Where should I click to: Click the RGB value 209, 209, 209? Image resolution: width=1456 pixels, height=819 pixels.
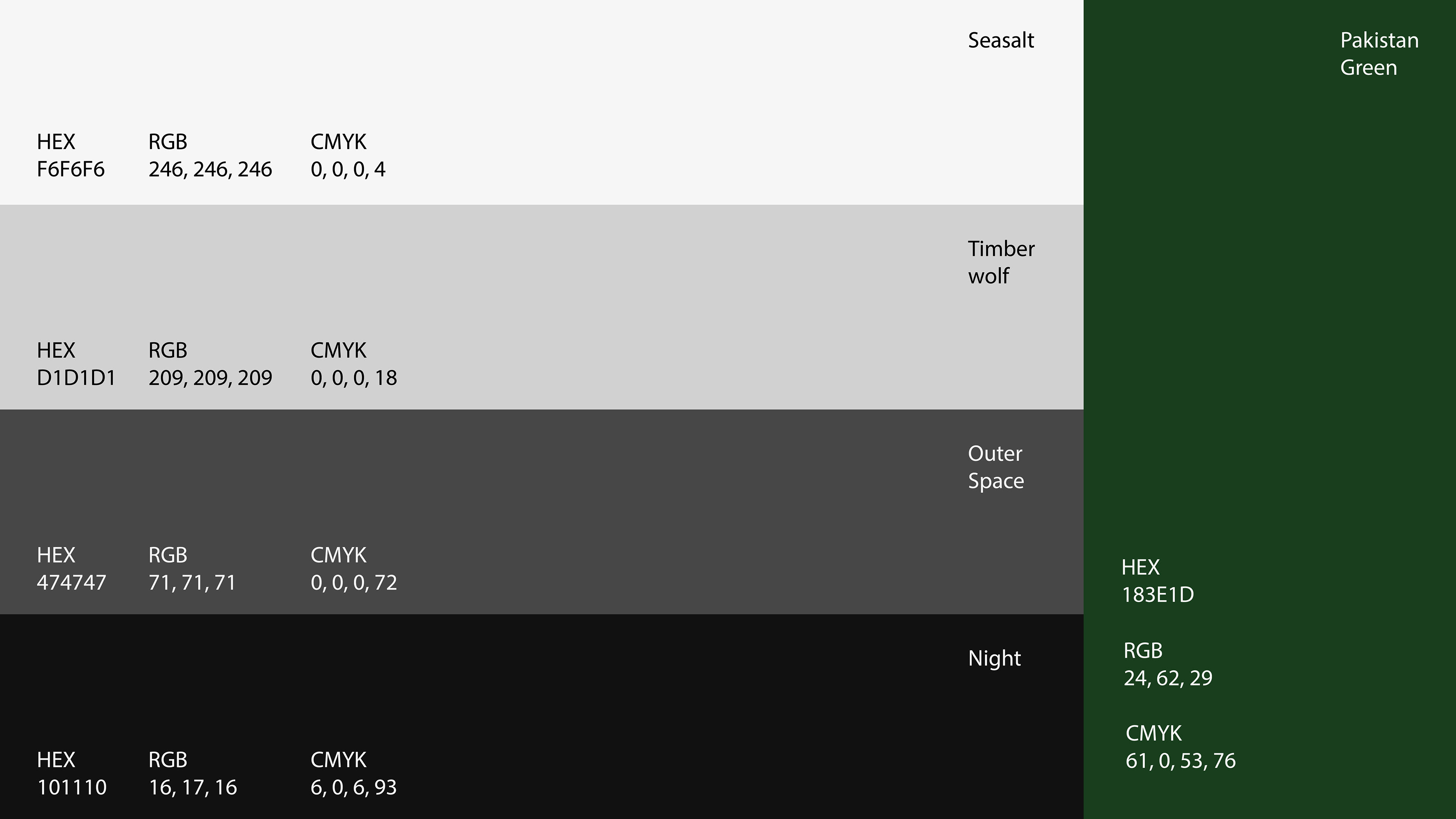tap(210, 378)
